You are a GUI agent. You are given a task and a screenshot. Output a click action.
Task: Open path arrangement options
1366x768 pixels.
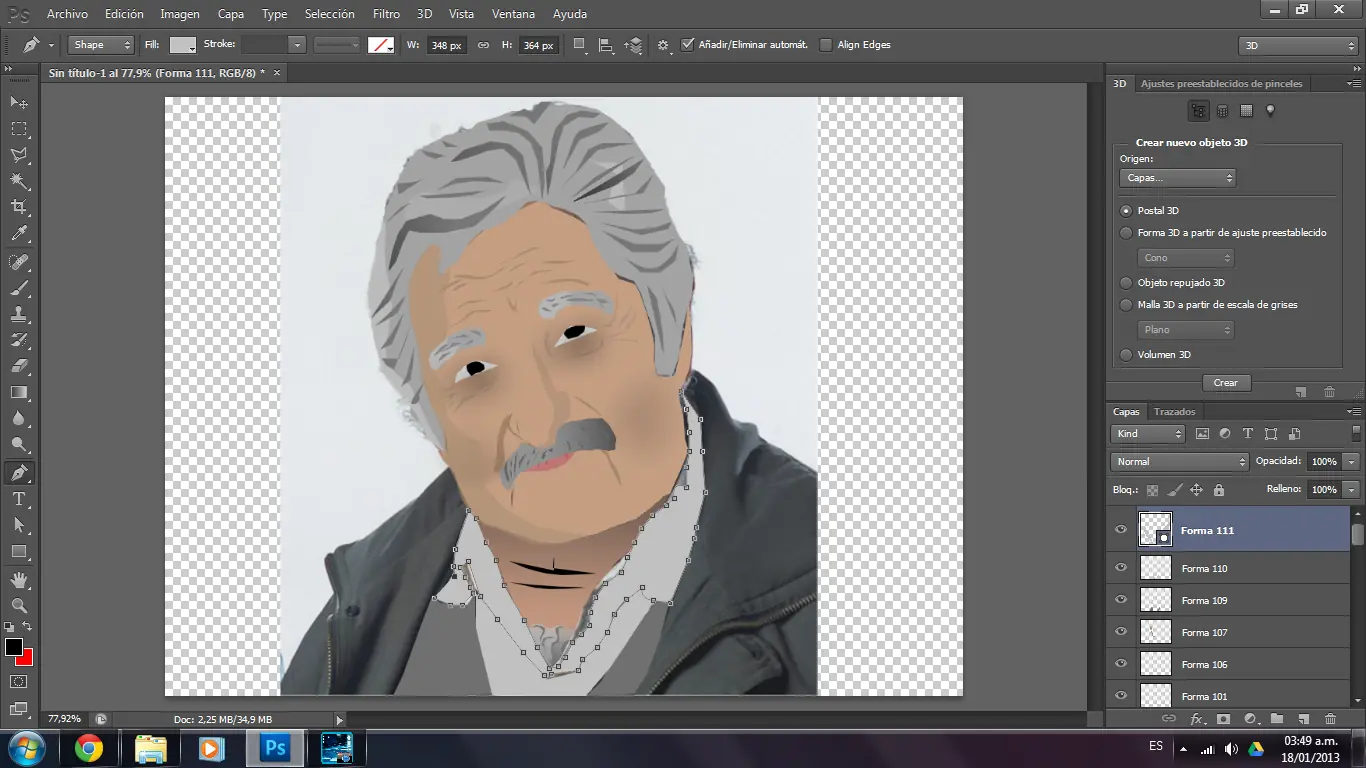click(x=633, y=45)
